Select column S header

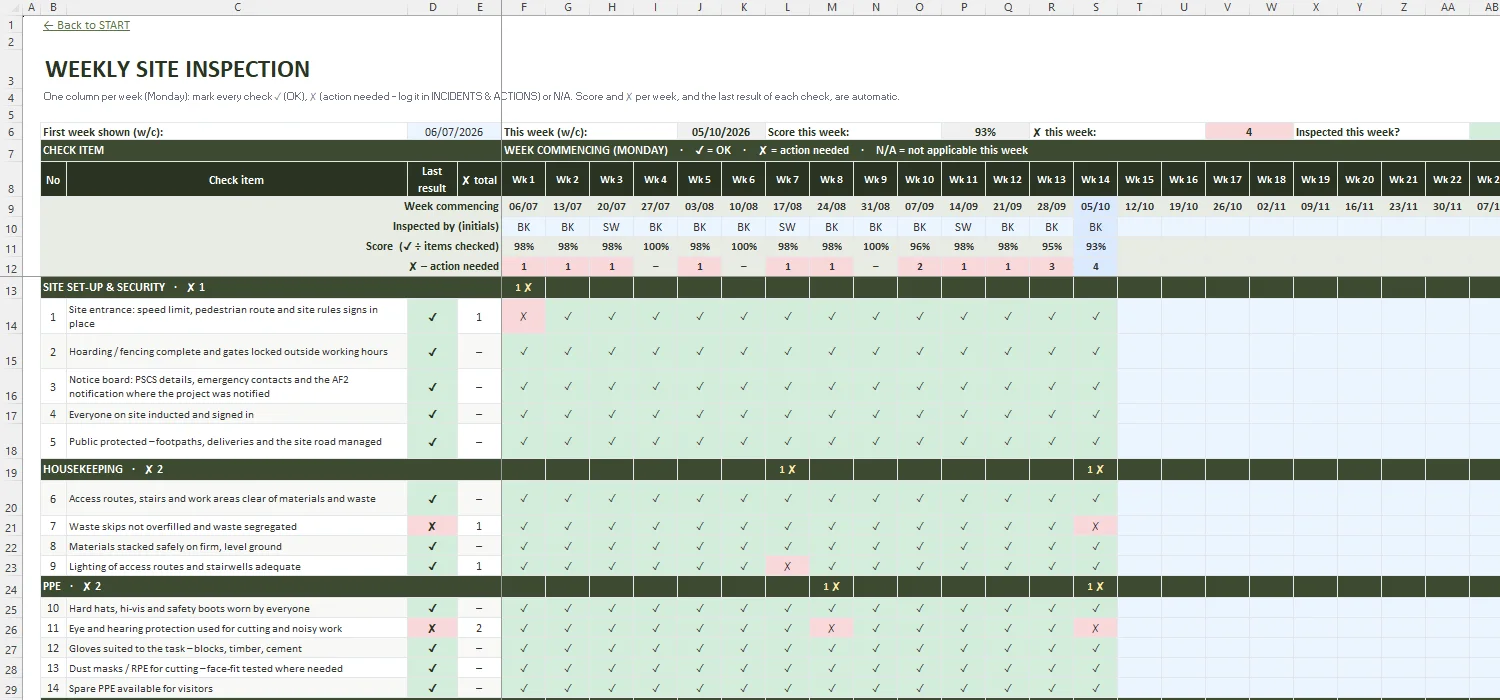tap(1096, 7)
